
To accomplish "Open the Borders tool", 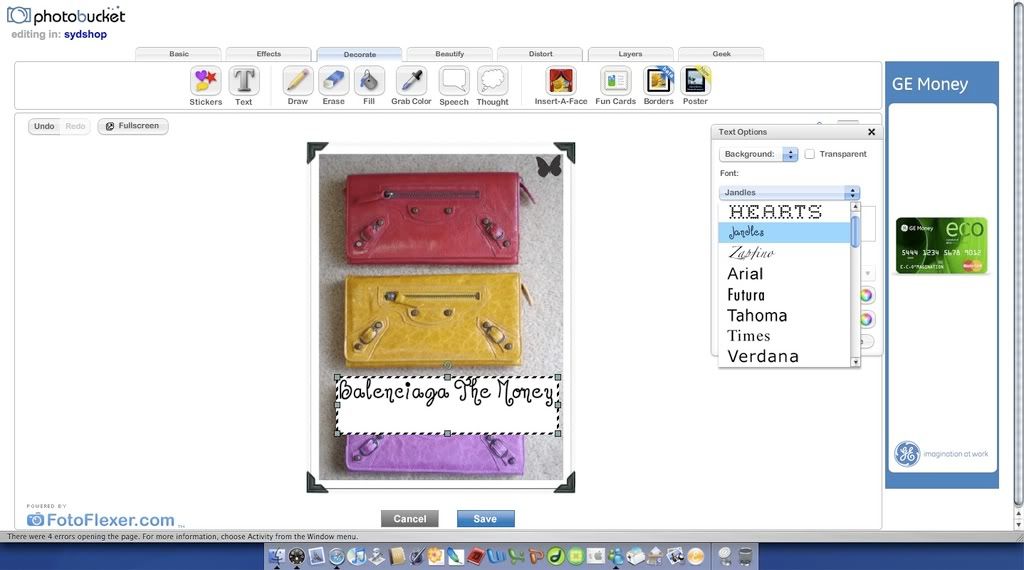I will click(x=658, y=86).
